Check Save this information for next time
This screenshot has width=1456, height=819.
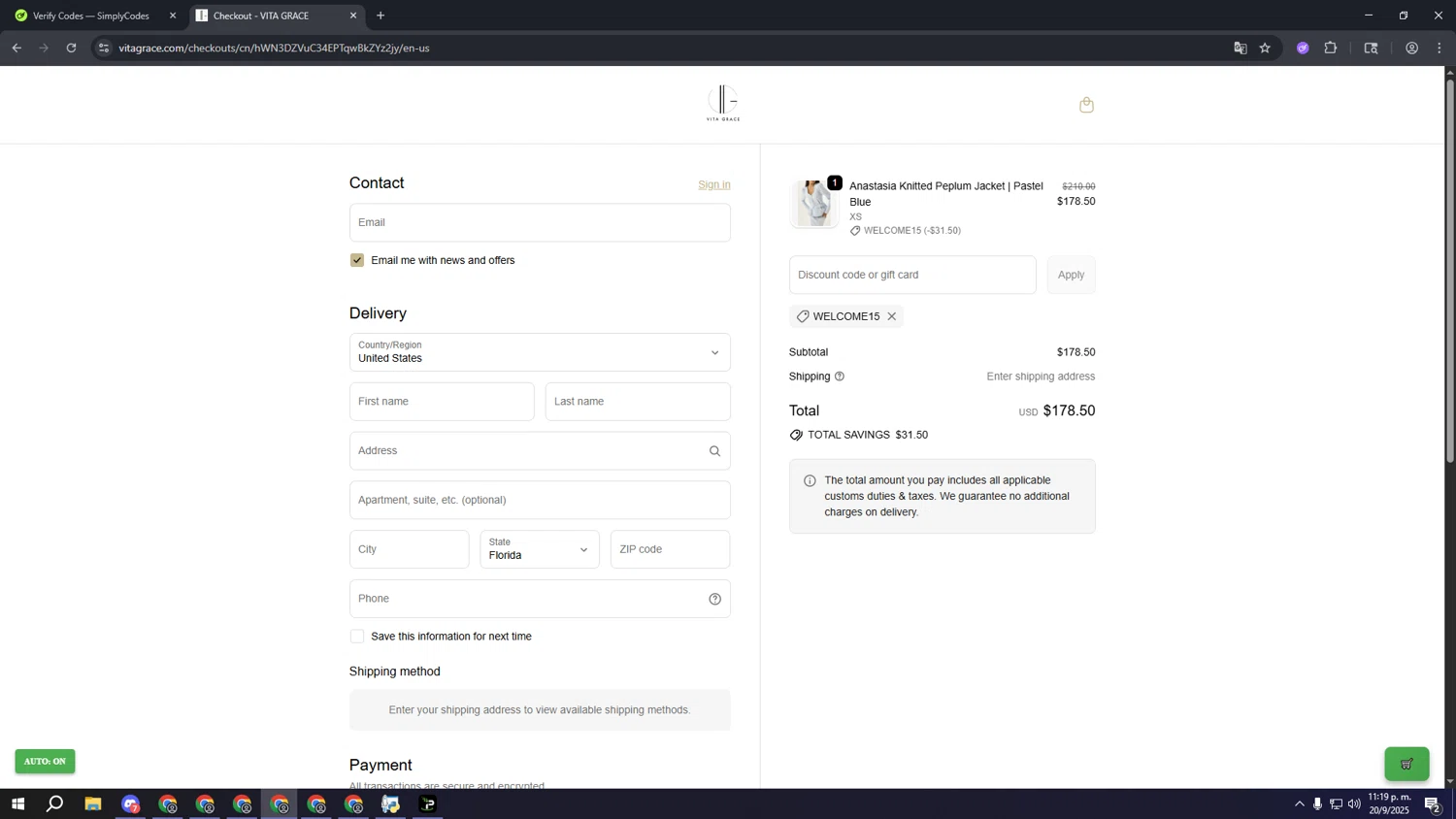[x=357, y=637]
